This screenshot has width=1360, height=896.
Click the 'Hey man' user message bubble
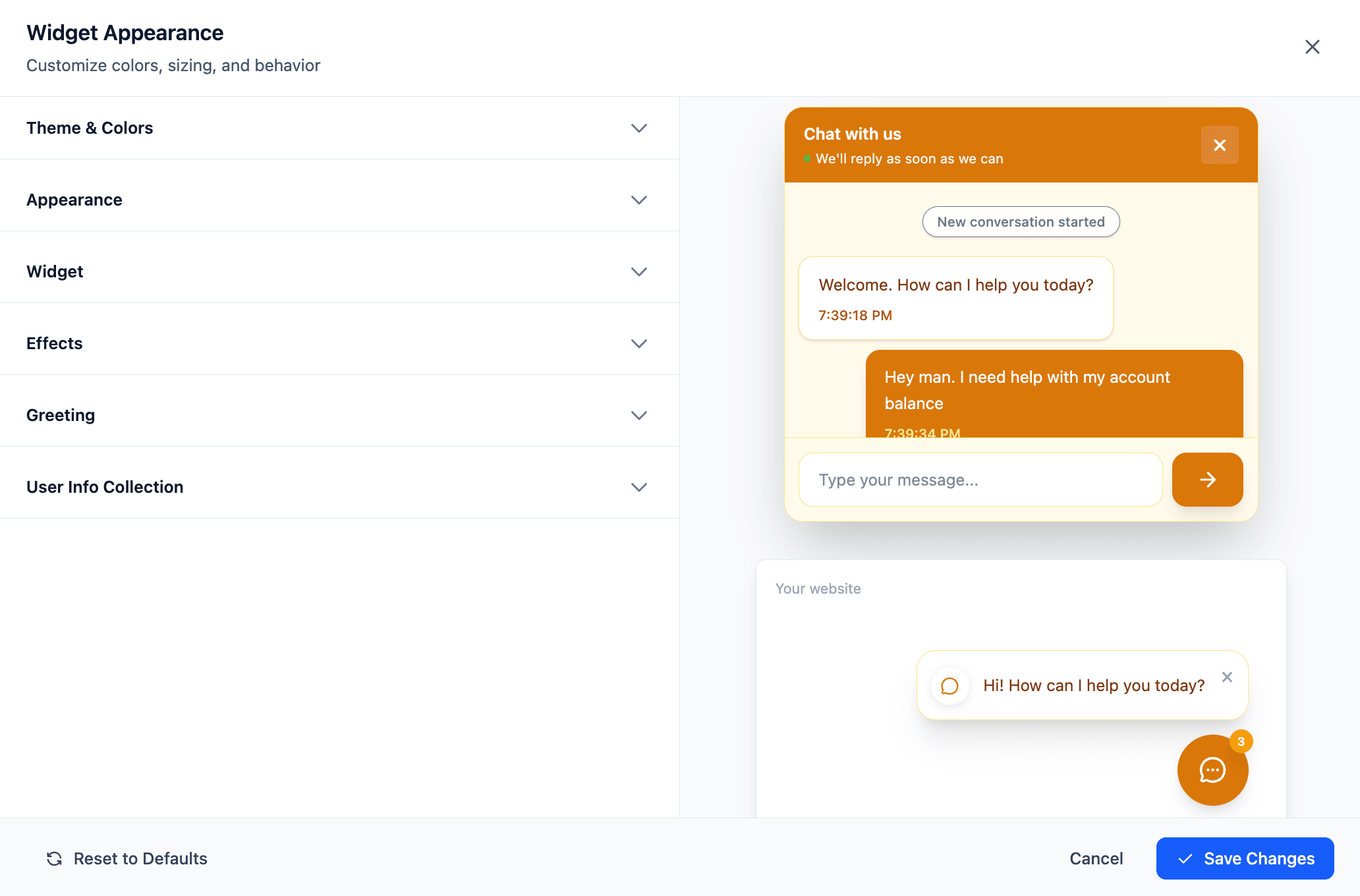pyautogui.click(x=1054, y=394)
